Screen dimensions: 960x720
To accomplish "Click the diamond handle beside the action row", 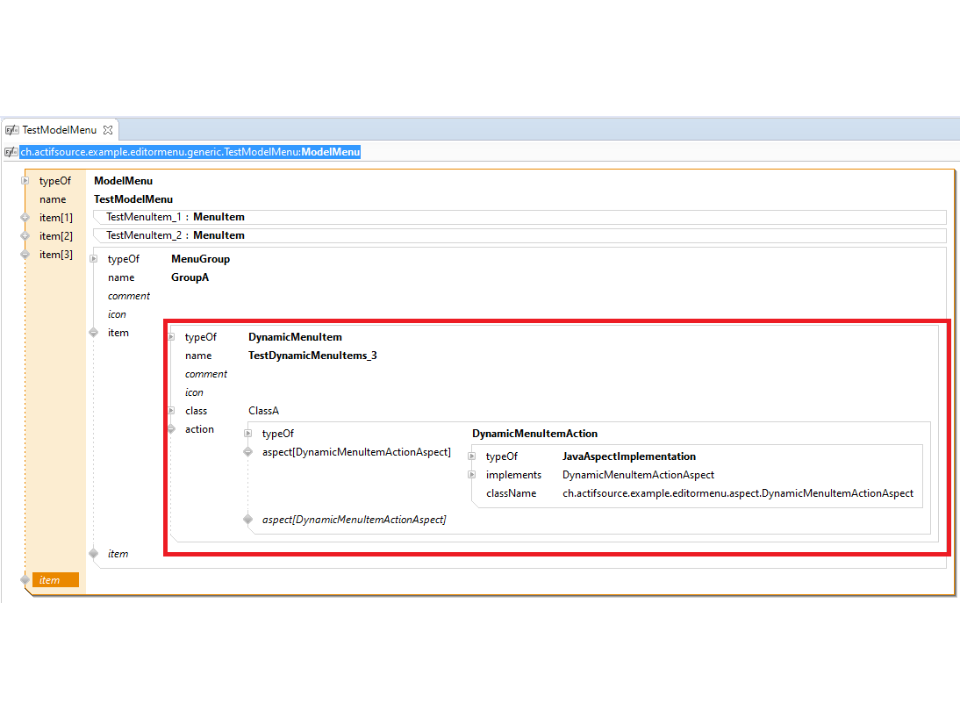I will 171,429.
